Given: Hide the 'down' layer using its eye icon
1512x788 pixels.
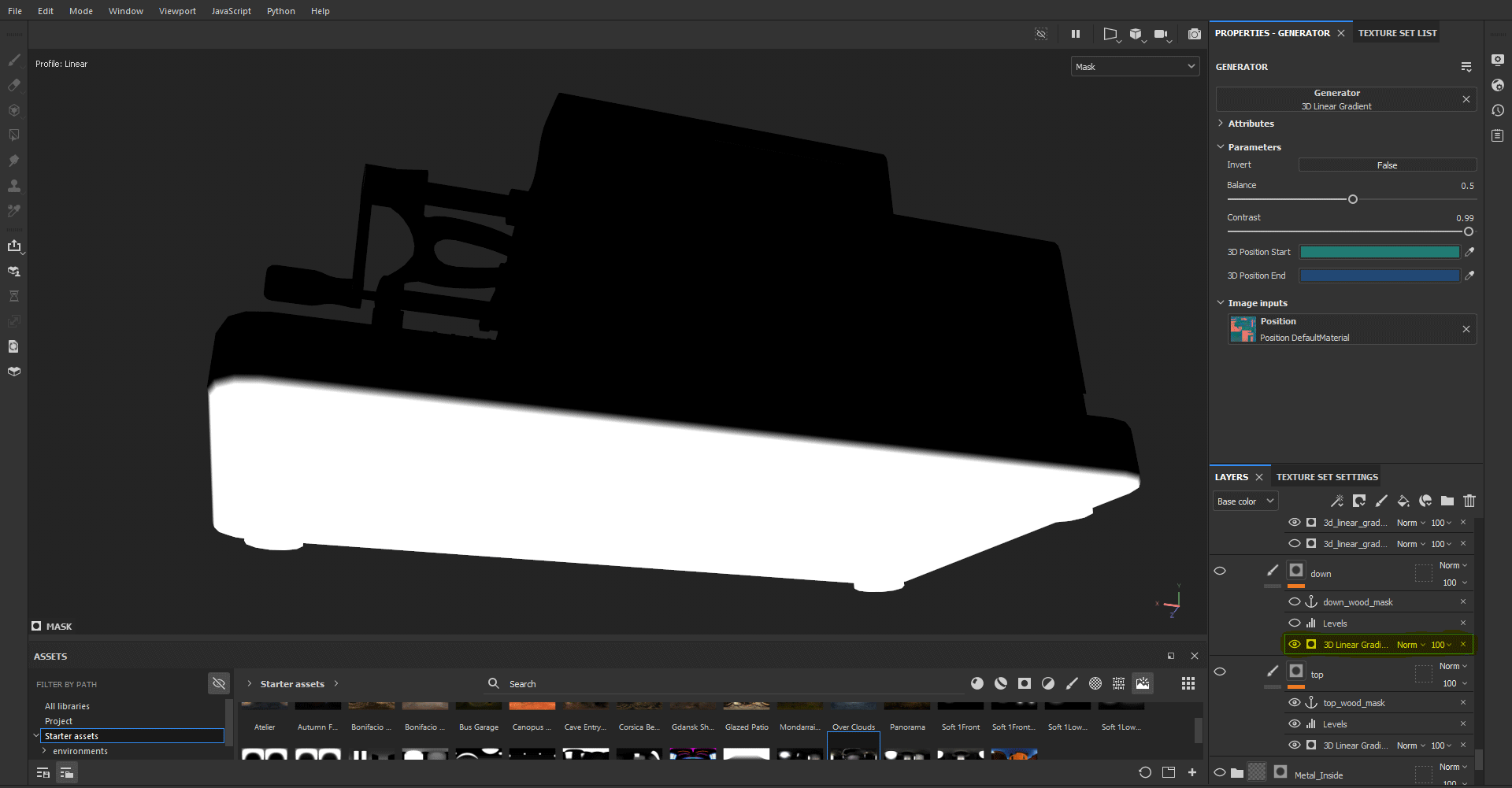Looking at the screenshot, I should click(1220, 572).
